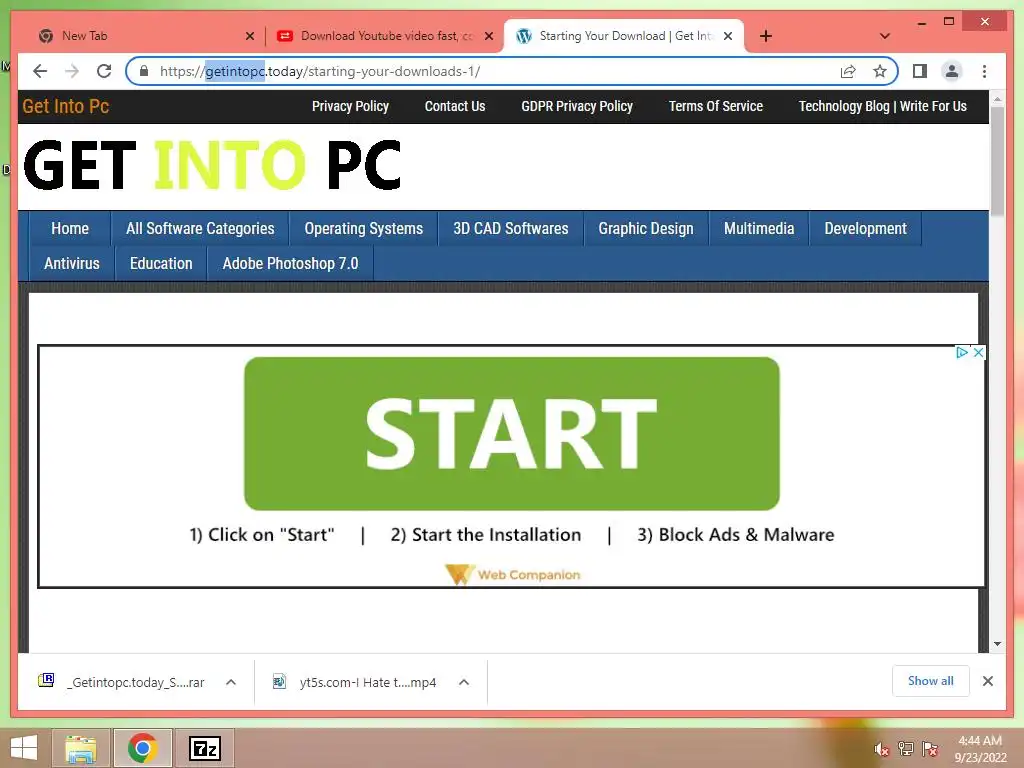Click the scrollbar down arrow

click(997, 644)
